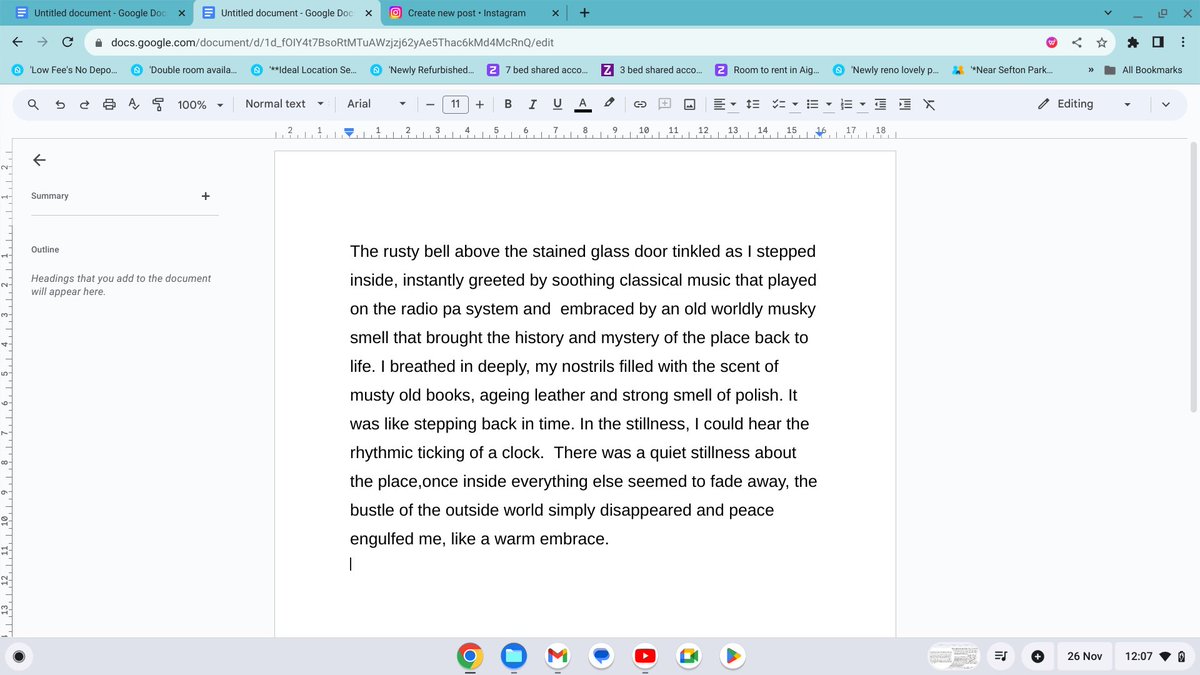This screenshot has height=675, width=1200.
Task: Select the Paint format tool
Action: pos(157,103)
